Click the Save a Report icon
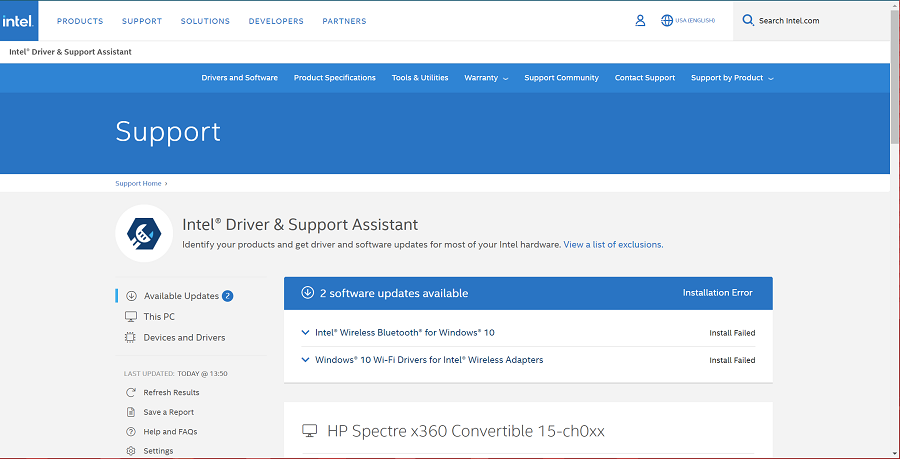The image size is (900, 459). [x=131, y=412]
